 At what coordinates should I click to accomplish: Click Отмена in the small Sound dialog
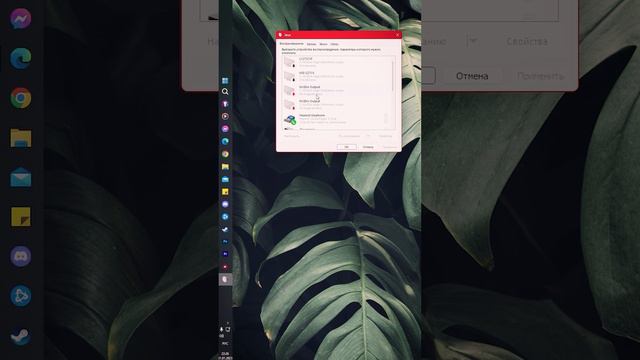click(368, 147)
